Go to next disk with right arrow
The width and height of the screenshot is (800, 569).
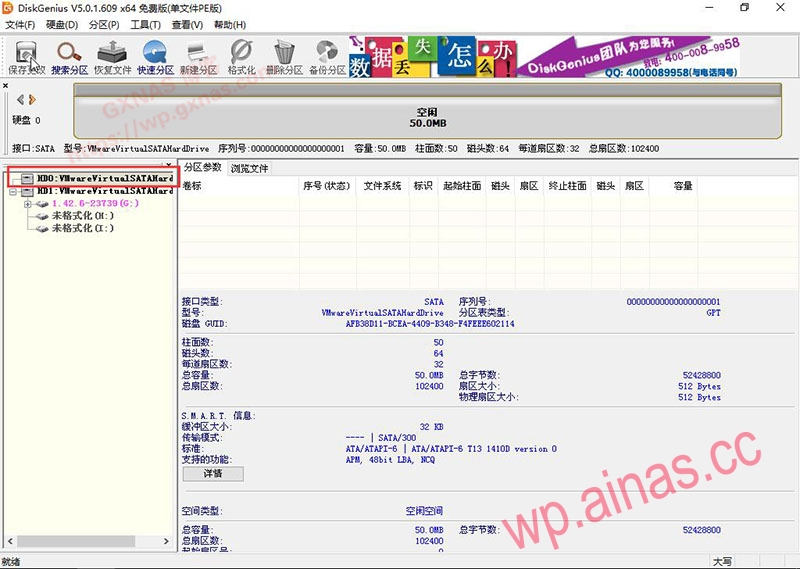33,100
